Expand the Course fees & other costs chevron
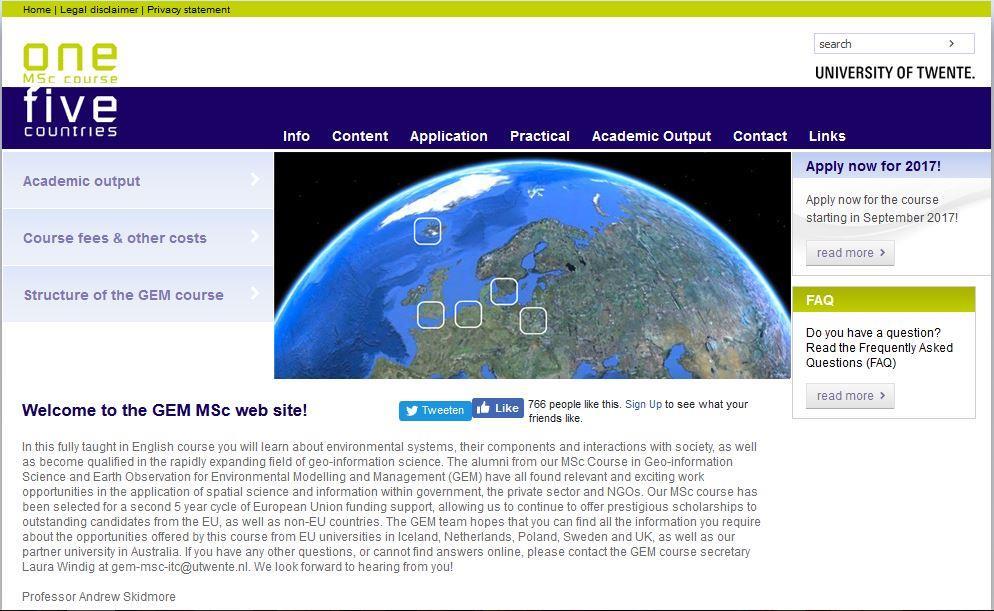994x611 pixels. point(255,236)
